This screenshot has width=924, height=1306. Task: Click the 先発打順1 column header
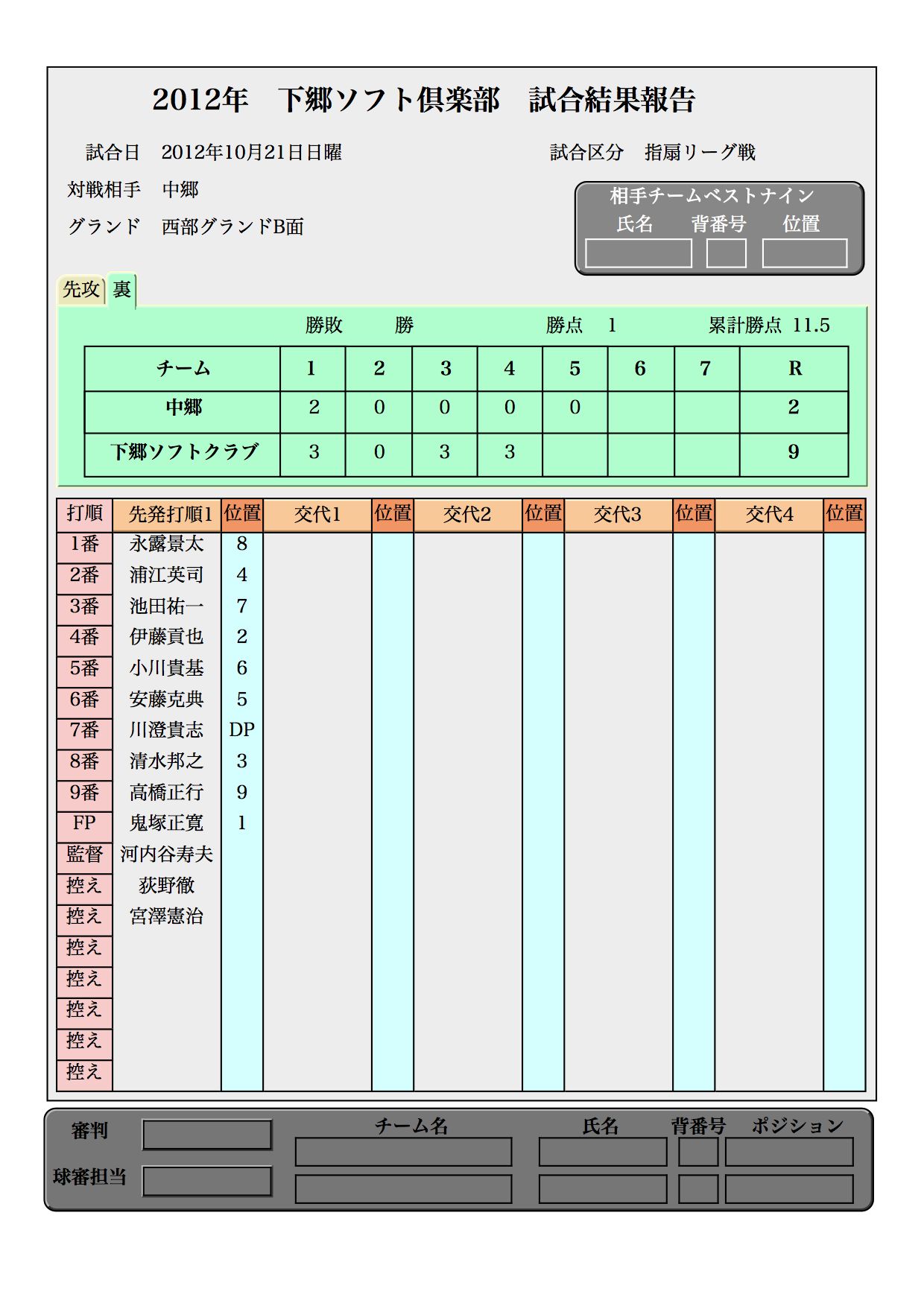pyautogui.click(x=167, y=514)
